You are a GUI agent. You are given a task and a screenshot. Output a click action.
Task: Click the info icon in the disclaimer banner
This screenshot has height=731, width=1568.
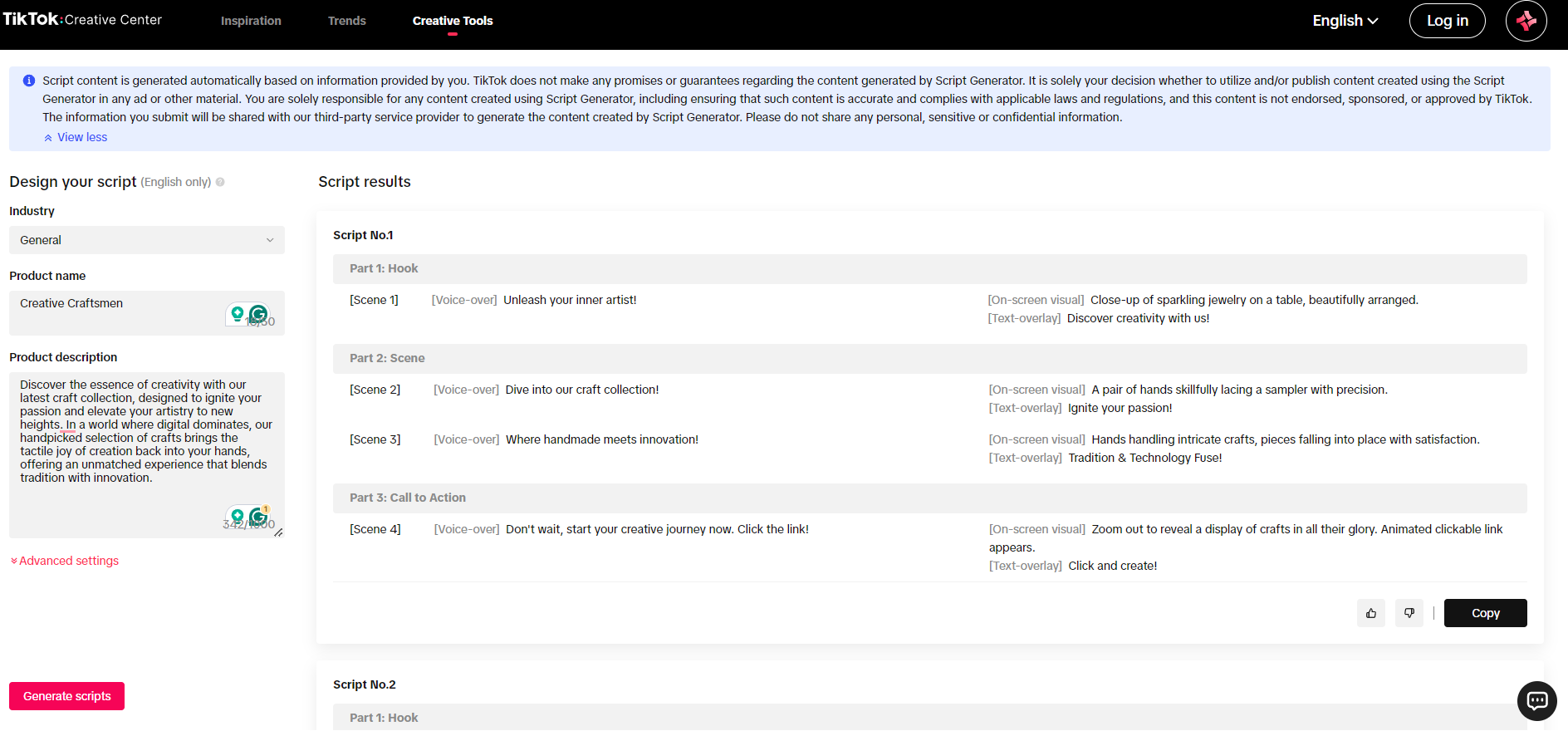point(29,81)
